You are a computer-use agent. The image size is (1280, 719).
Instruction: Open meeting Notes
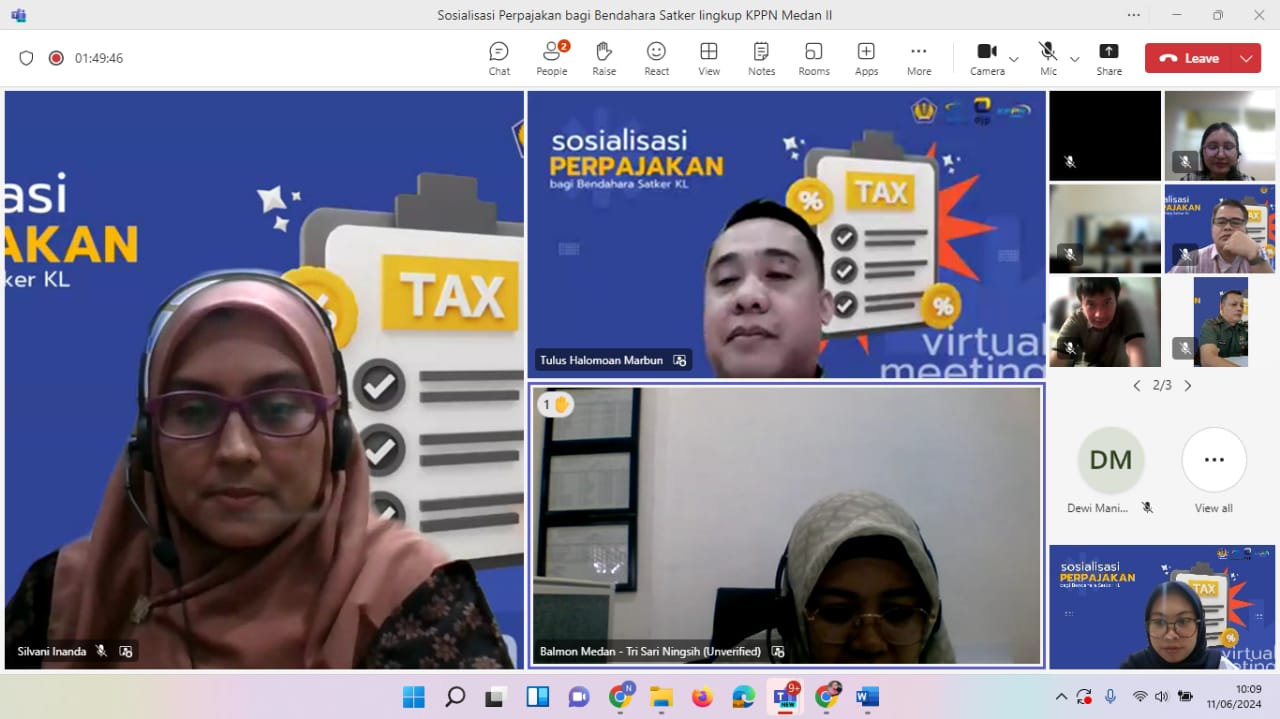click(761, 58)
